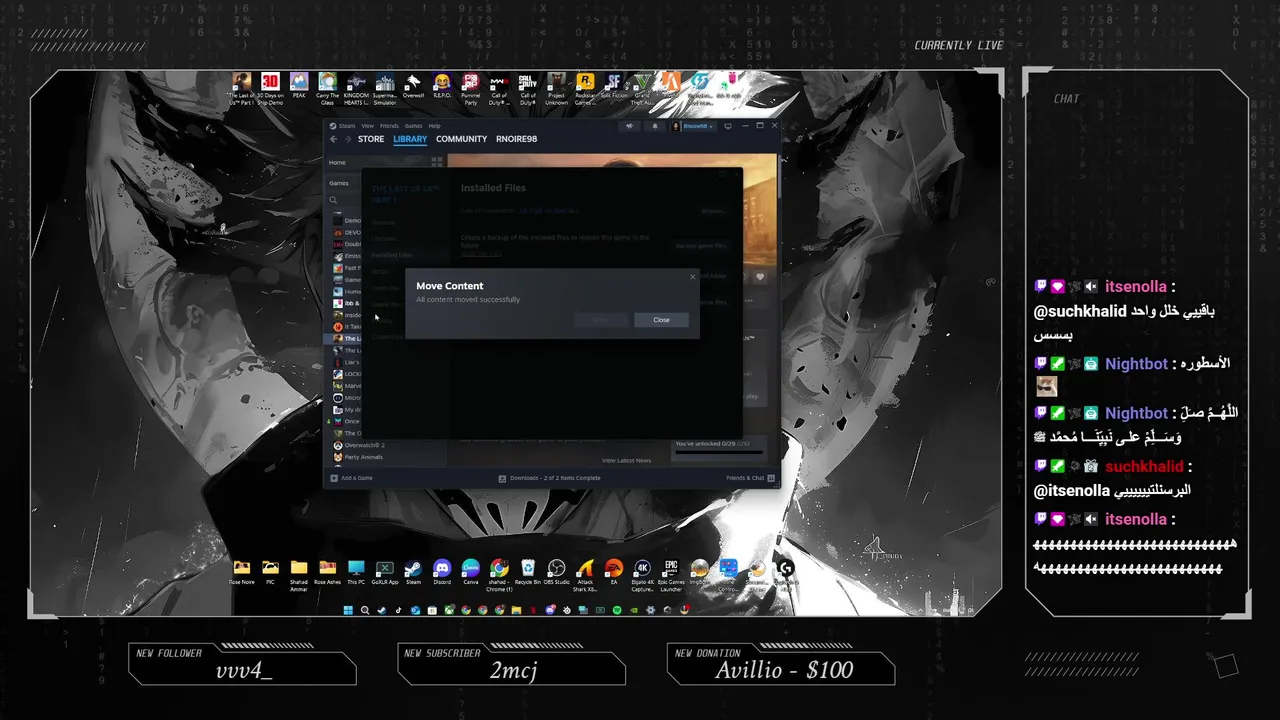Open Steam notifications bell
Screen dimensions: 1280x720
pos(655,126)
